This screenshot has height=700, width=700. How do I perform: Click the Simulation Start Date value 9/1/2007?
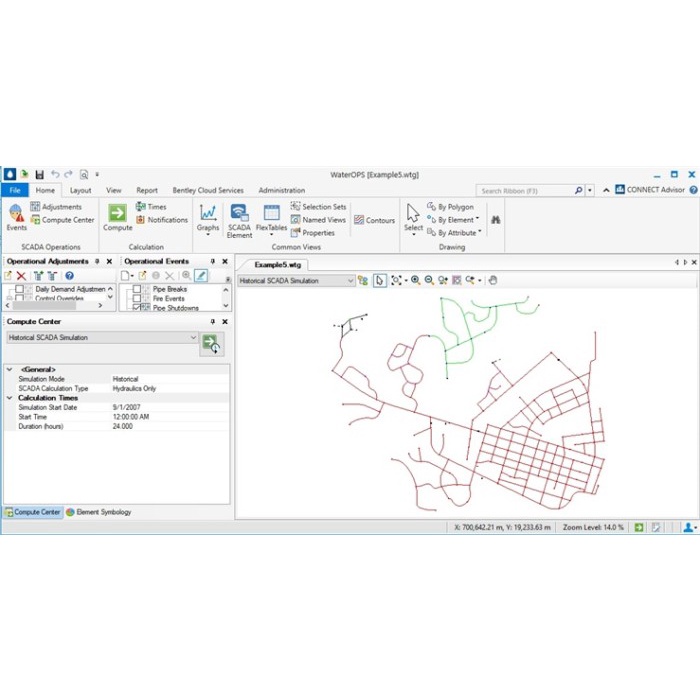[126, 407]
